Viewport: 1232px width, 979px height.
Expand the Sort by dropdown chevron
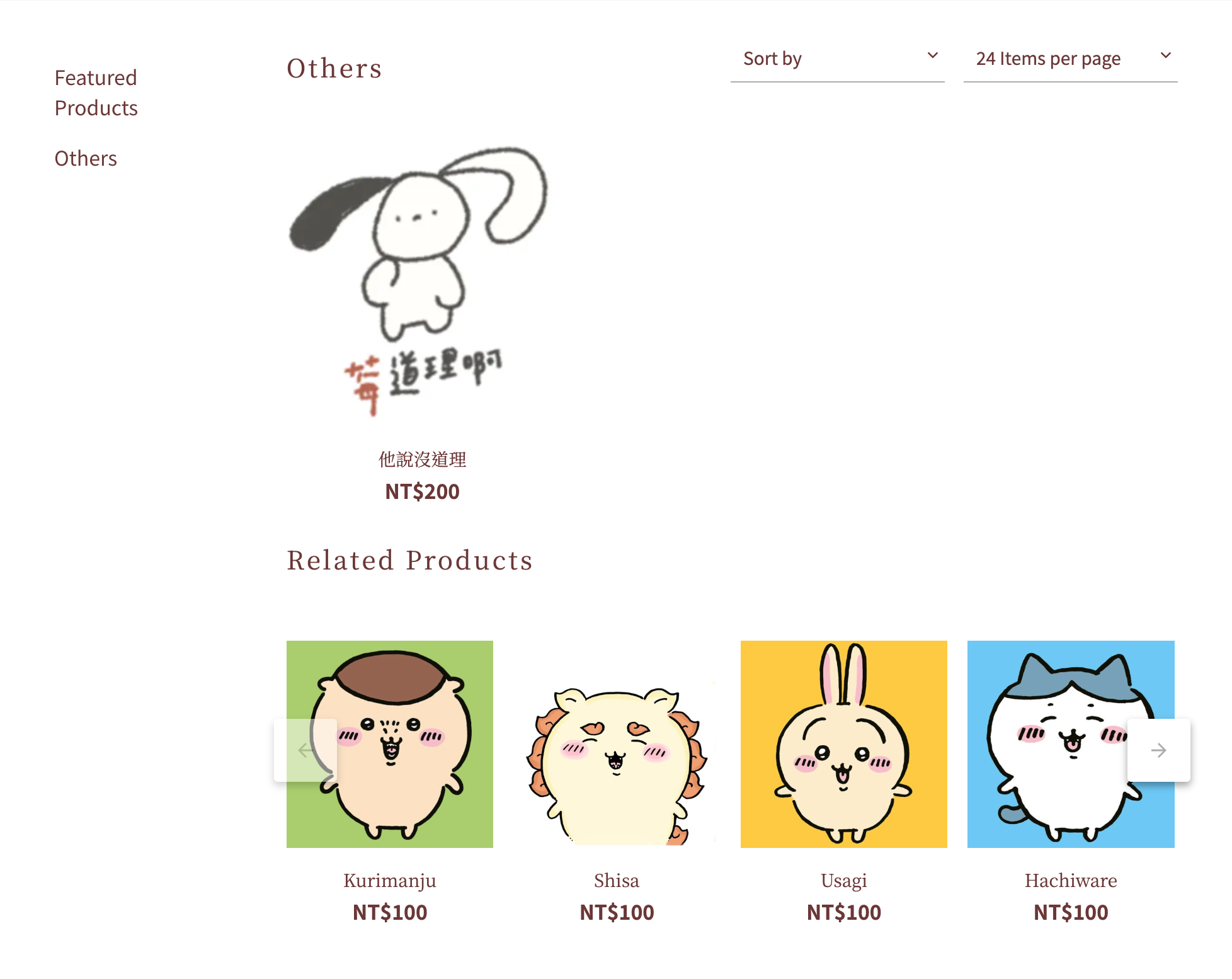pos(933,55)
